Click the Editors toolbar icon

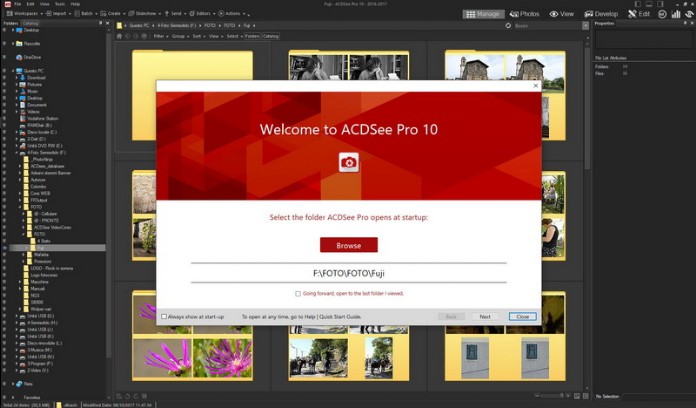click(x=192, y=14)
